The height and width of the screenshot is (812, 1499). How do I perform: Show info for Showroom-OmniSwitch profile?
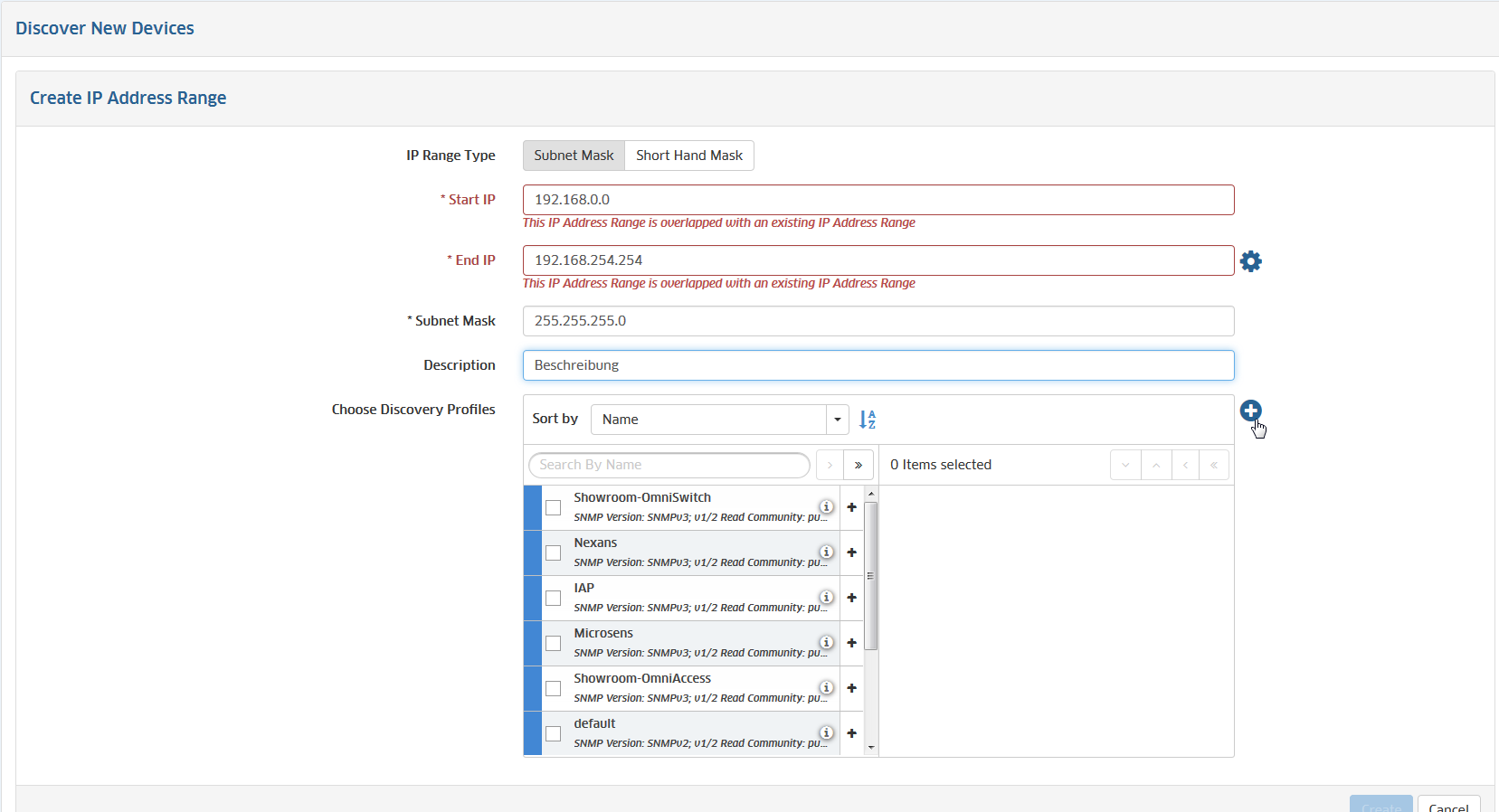point(826,506)
